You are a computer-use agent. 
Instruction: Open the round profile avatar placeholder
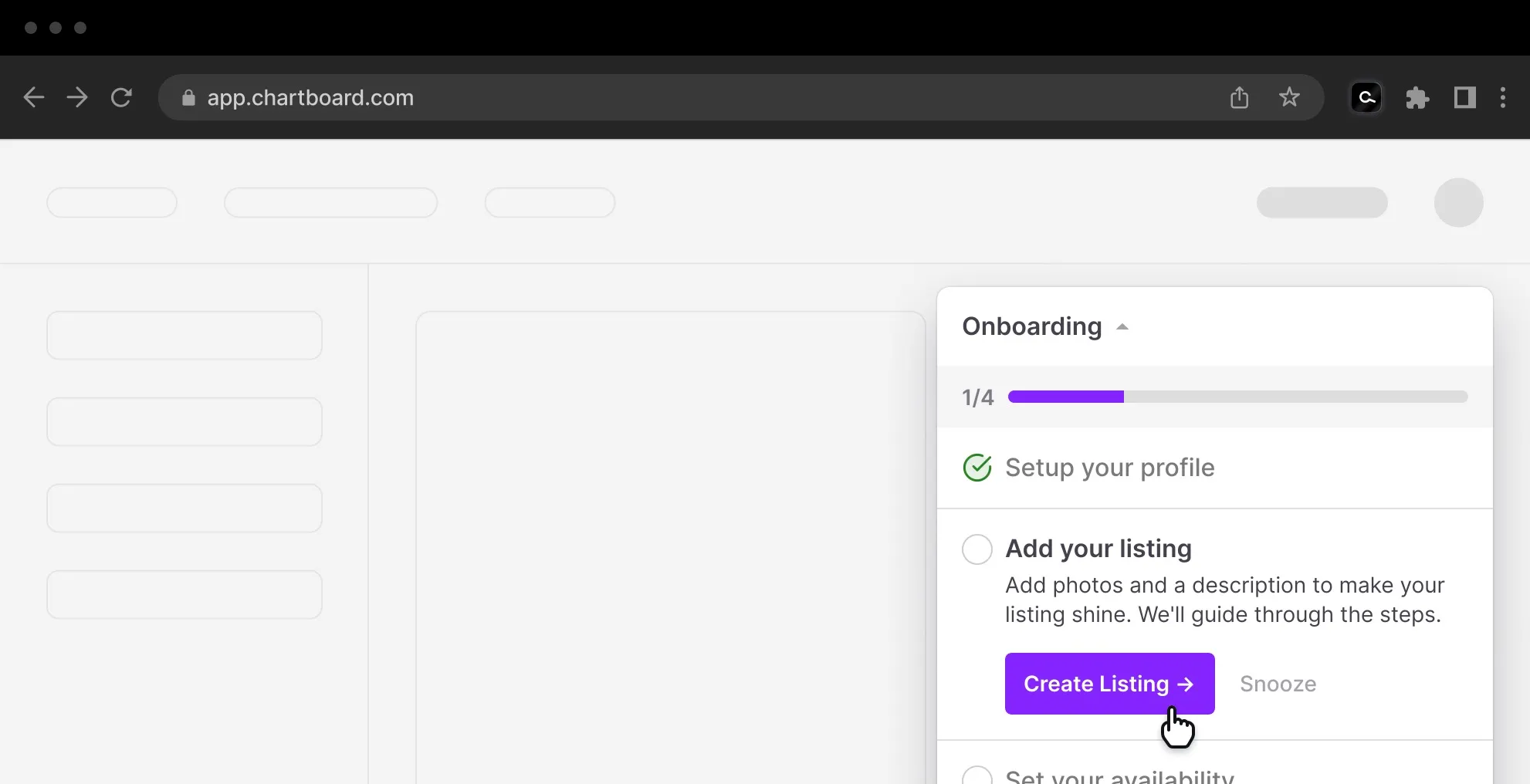[x=1458, y=203]
